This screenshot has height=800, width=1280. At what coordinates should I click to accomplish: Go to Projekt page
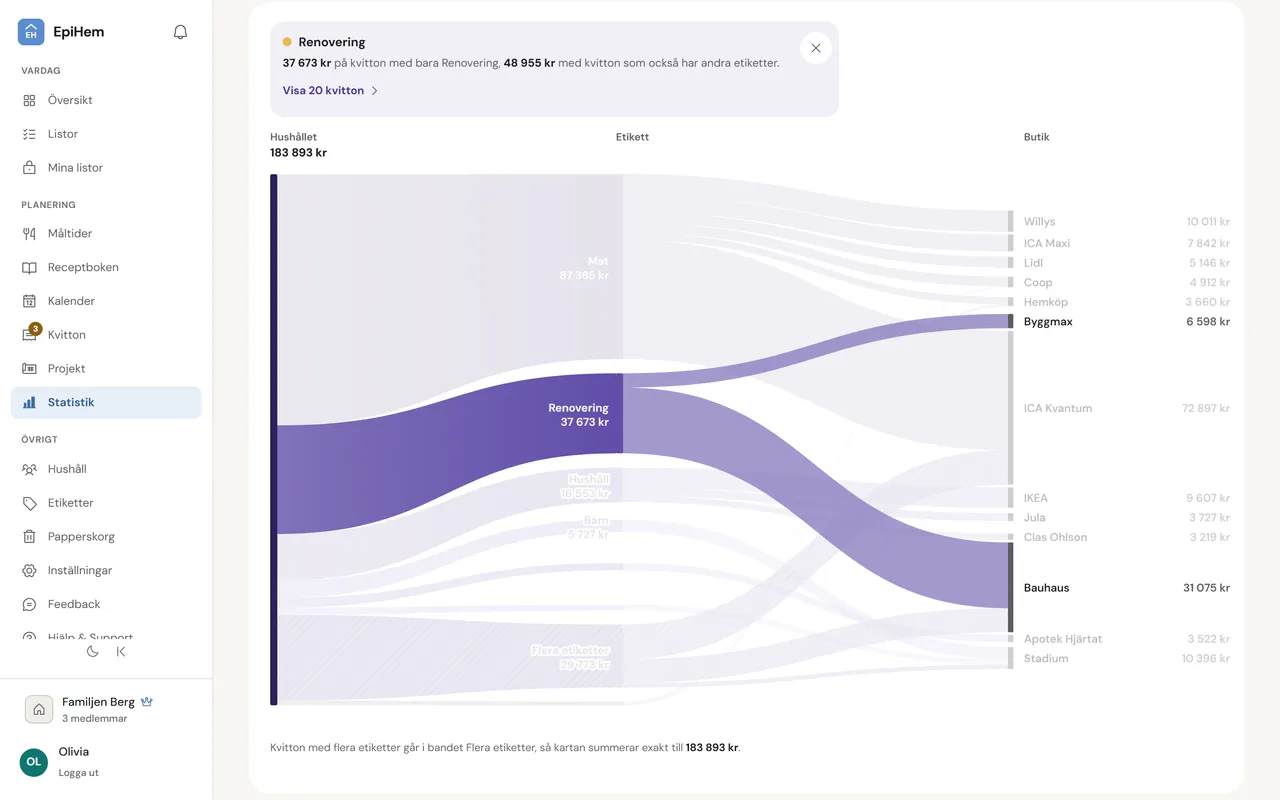[106, 369]
